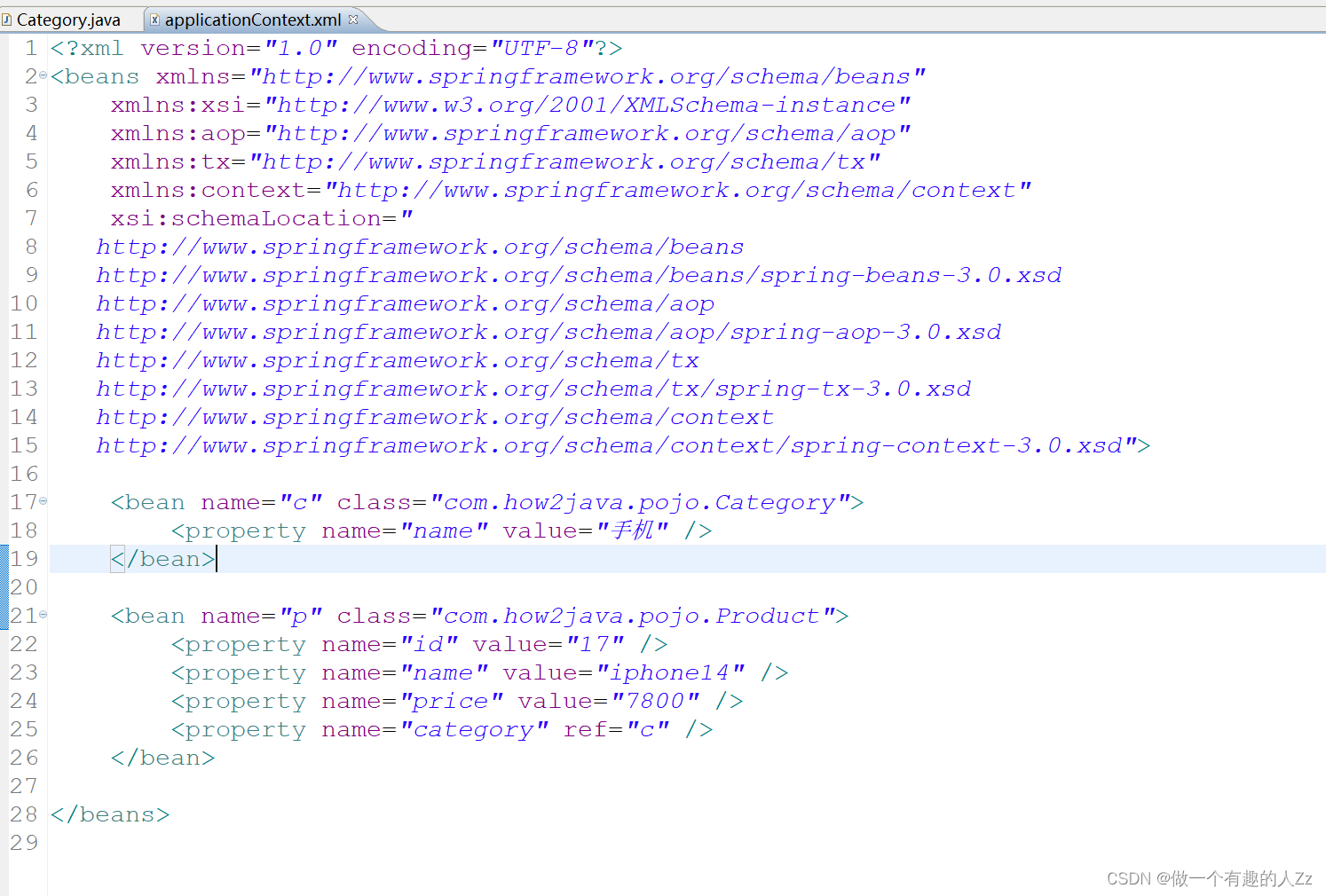Click the spring-aop-3.0.xsd URL
This screenshot has height=896, width=1326.
(549, 333)
